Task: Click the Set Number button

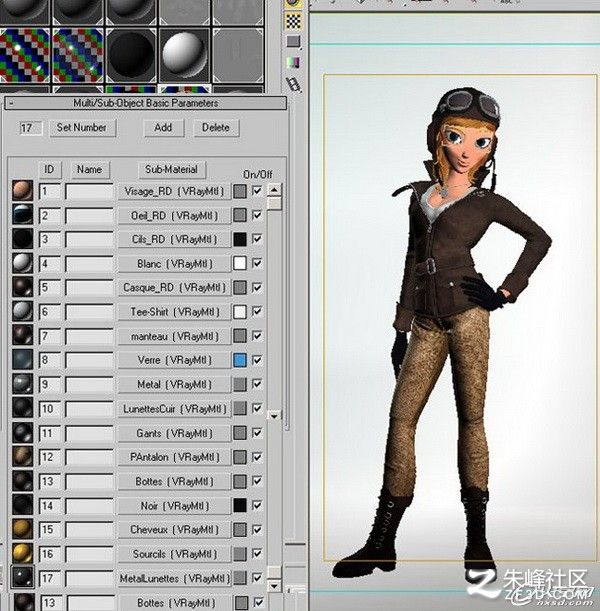Action: [83, 128]
